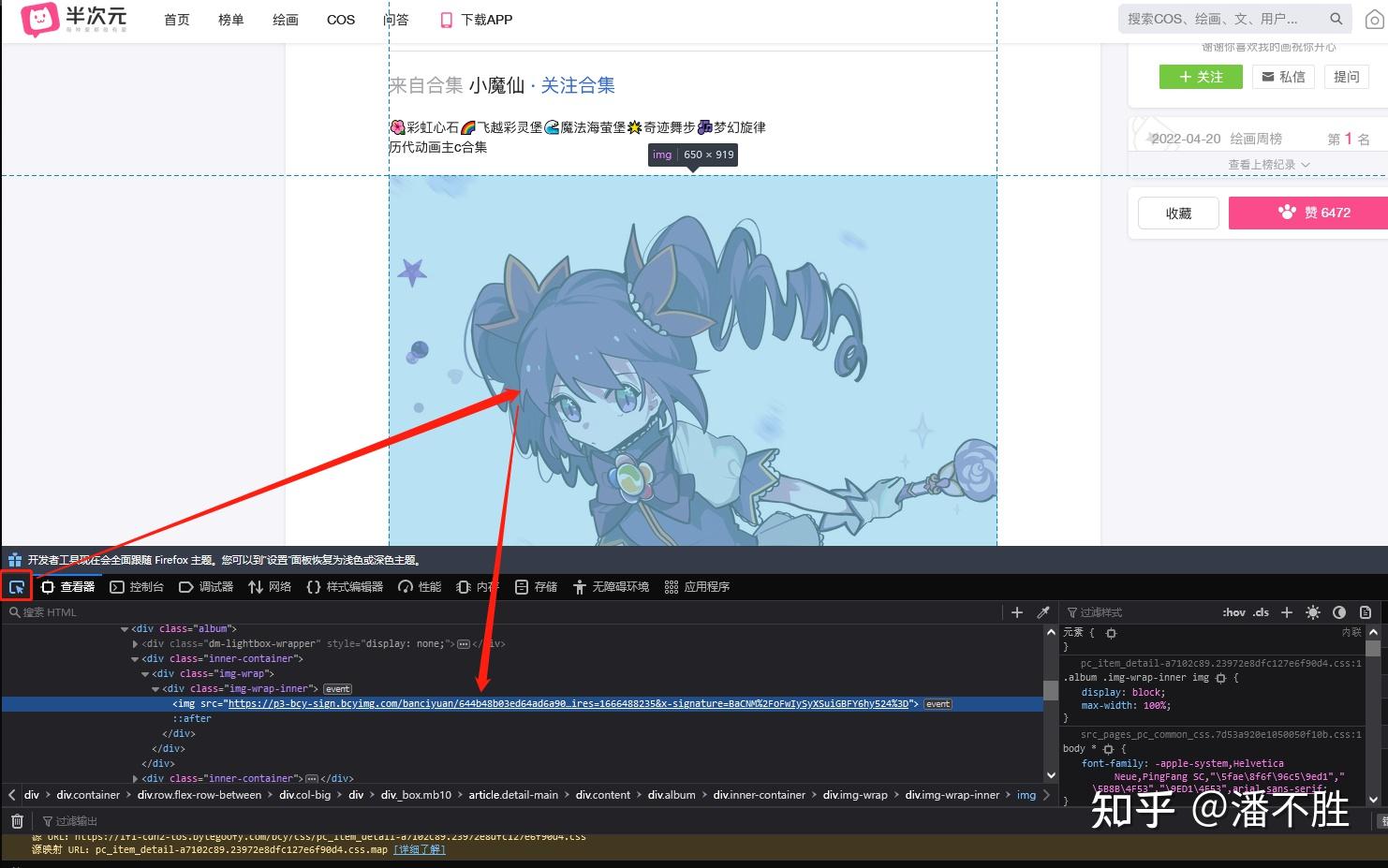1388x868 pixels.
Task: Click the 提问 ask button
Action: tap(1346, 77)
